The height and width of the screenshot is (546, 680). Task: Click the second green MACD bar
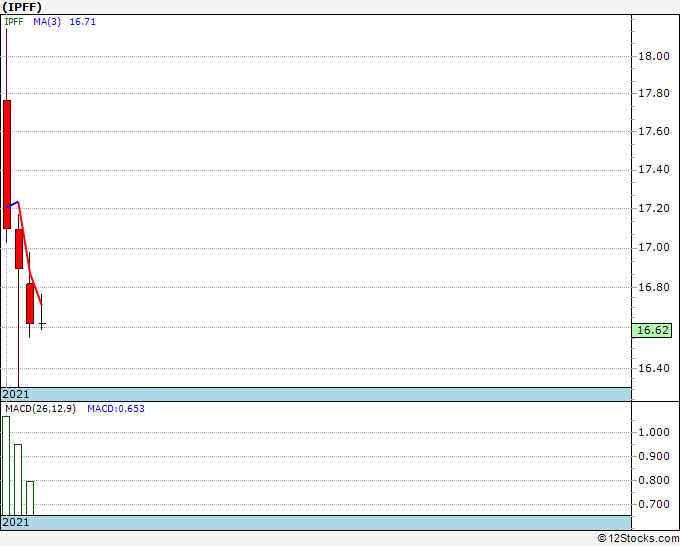[x=18, y=480]
